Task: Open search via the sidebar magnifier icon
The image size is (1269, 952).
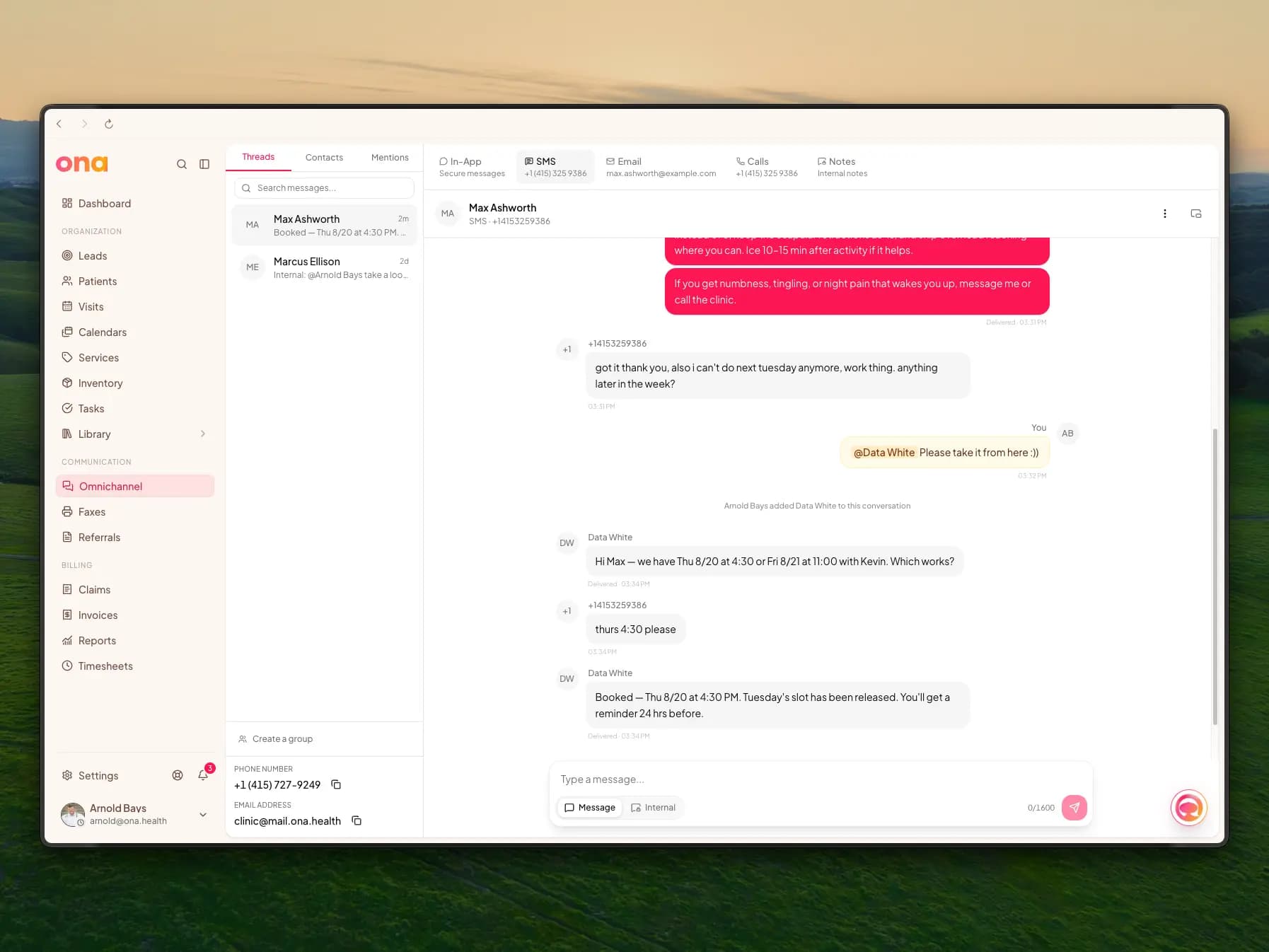Action: [x=182, y=164]
